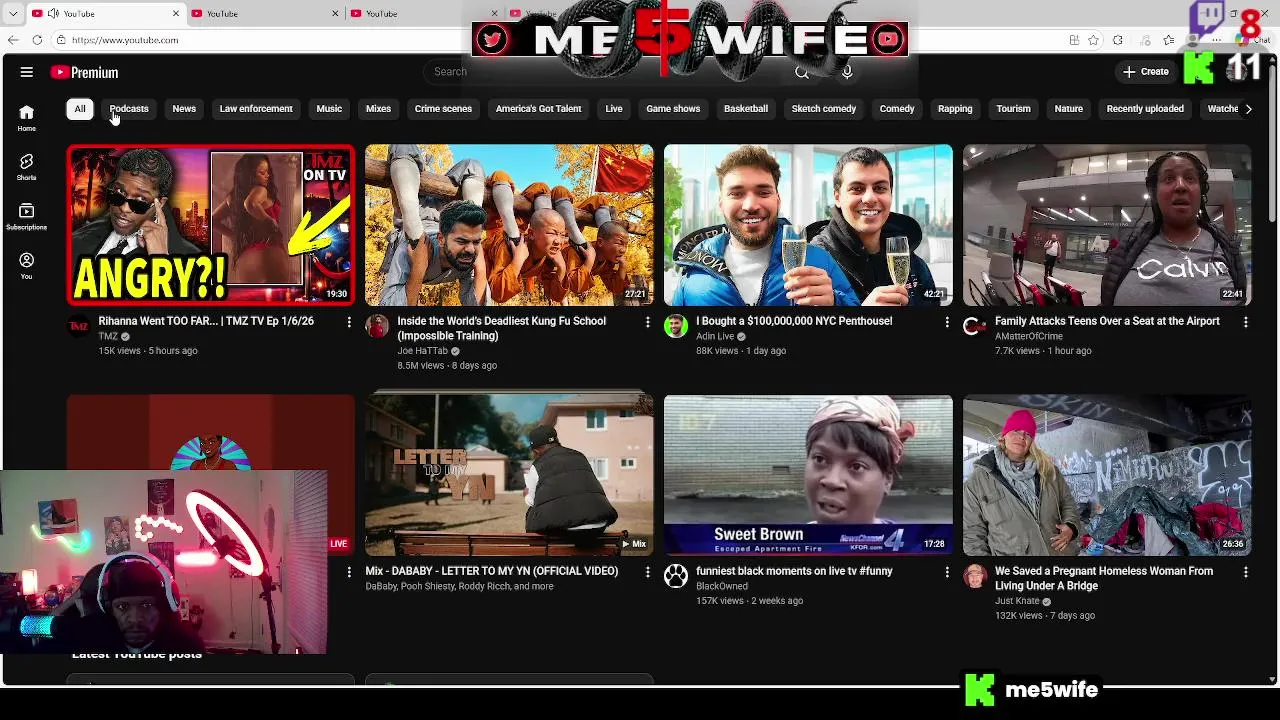Viewport: 1280px width, 720px height.
Task: Click the browser address bar URL
Action: (125, 40)
